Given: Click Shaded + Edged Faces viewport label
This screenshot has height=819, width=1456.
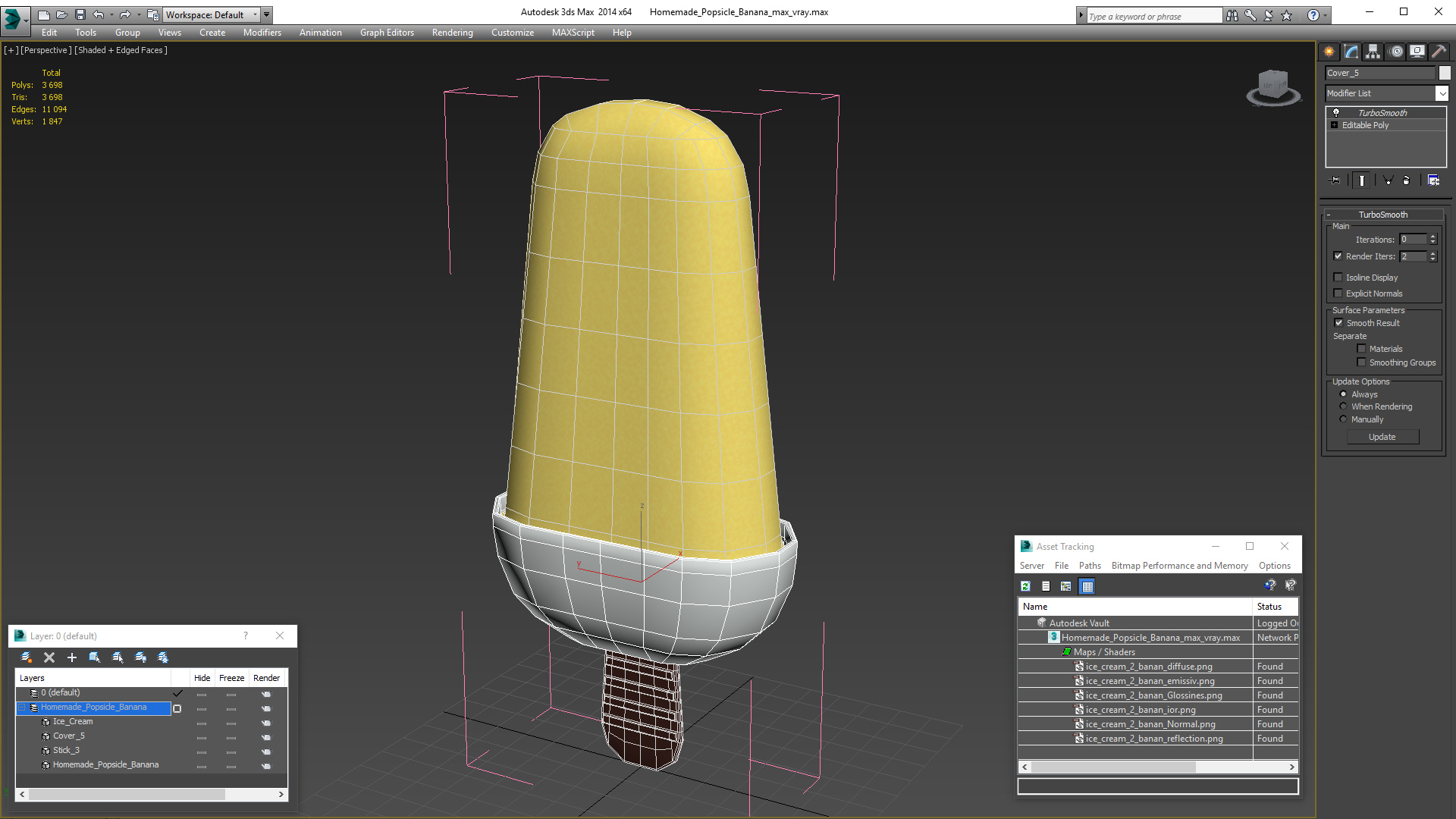Looking at the screenshot, I should (x=121, y=50).
